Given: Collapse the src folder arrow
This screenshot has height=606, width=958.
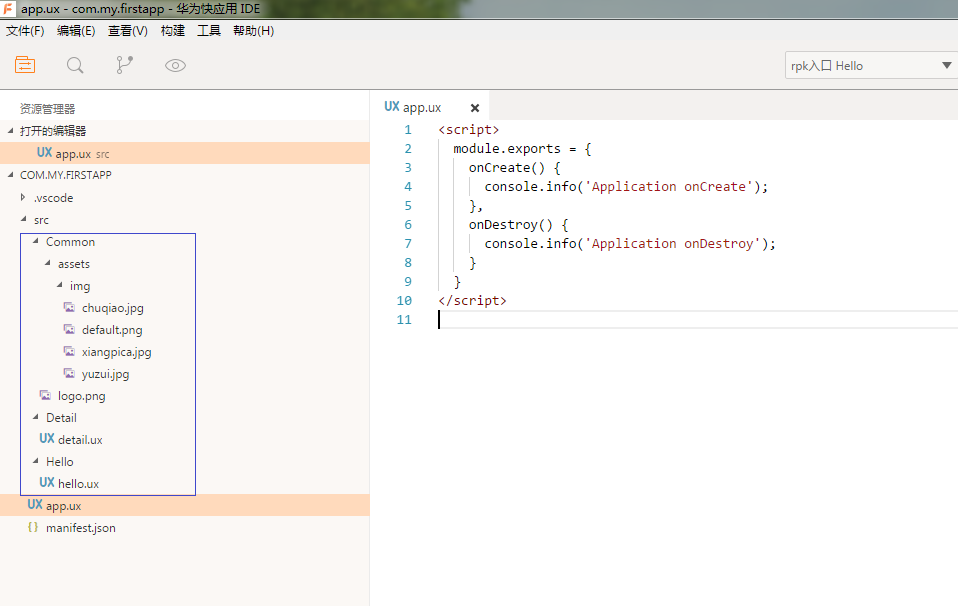Looking at the screenshot, I should tap(23, 219).
